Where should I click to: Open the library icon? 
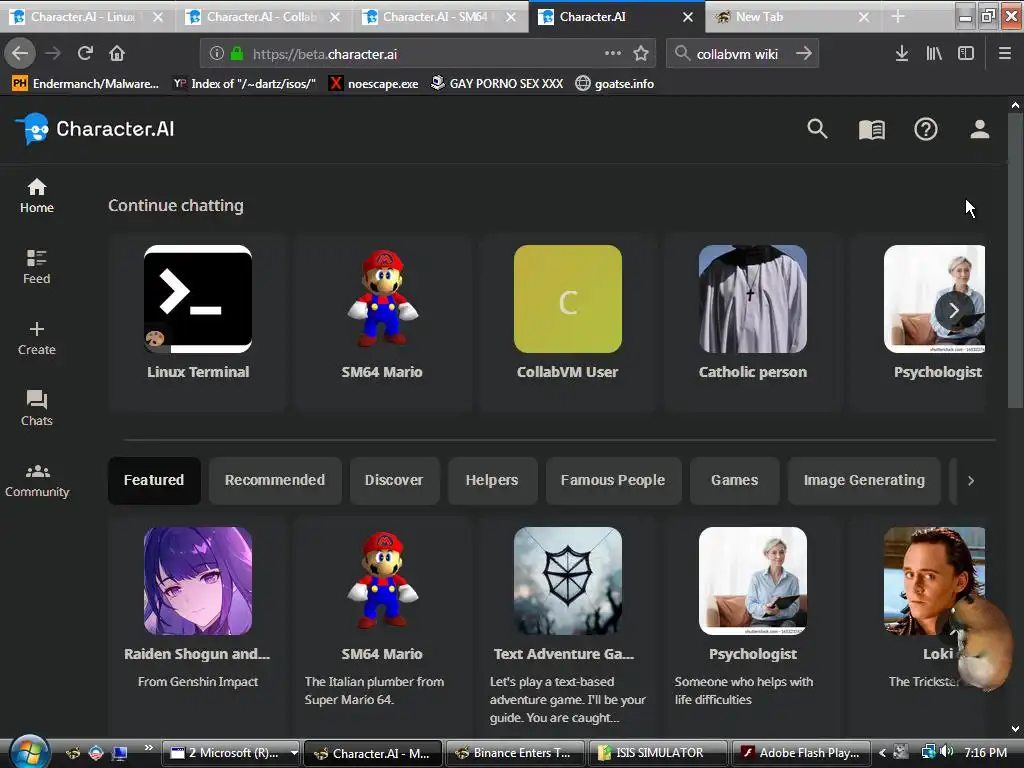point(934,54)
